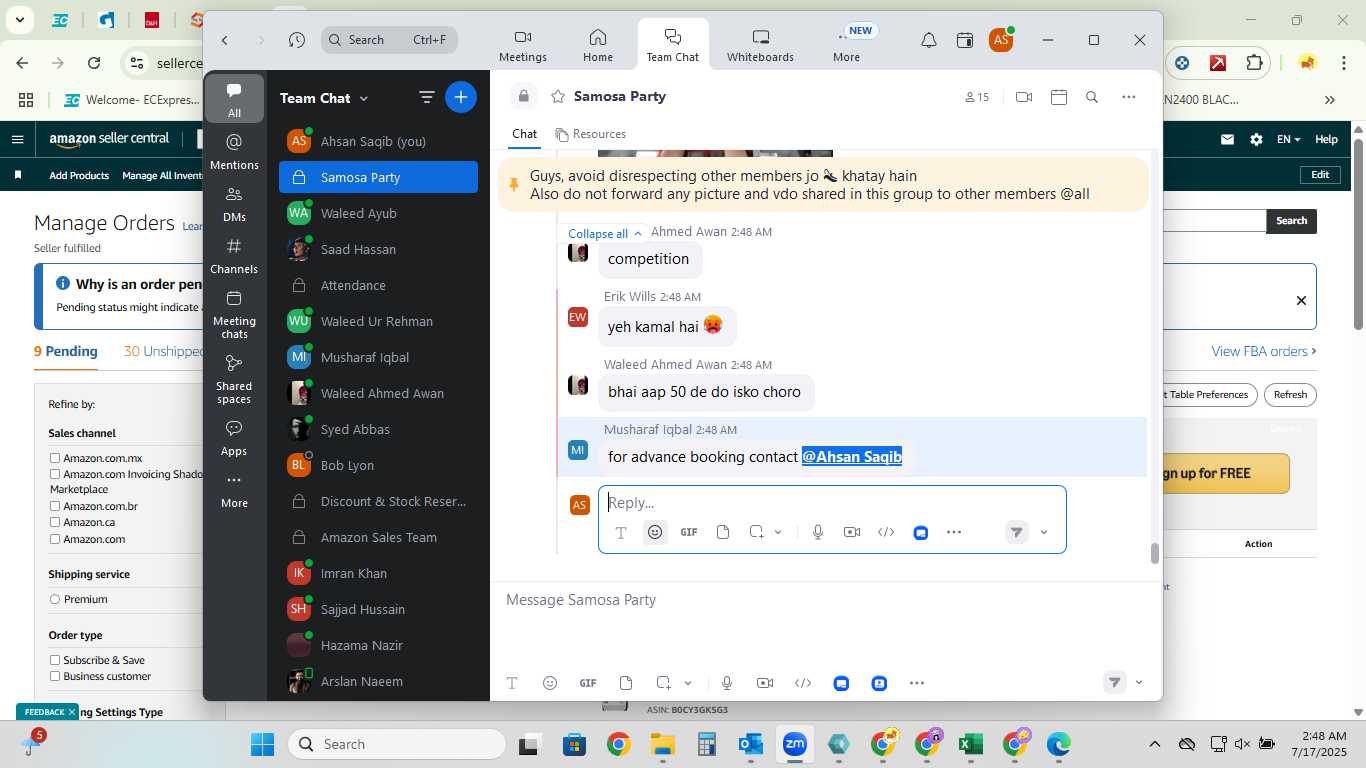Open EN language dropdown in Seller Central

click(1289, 139)
